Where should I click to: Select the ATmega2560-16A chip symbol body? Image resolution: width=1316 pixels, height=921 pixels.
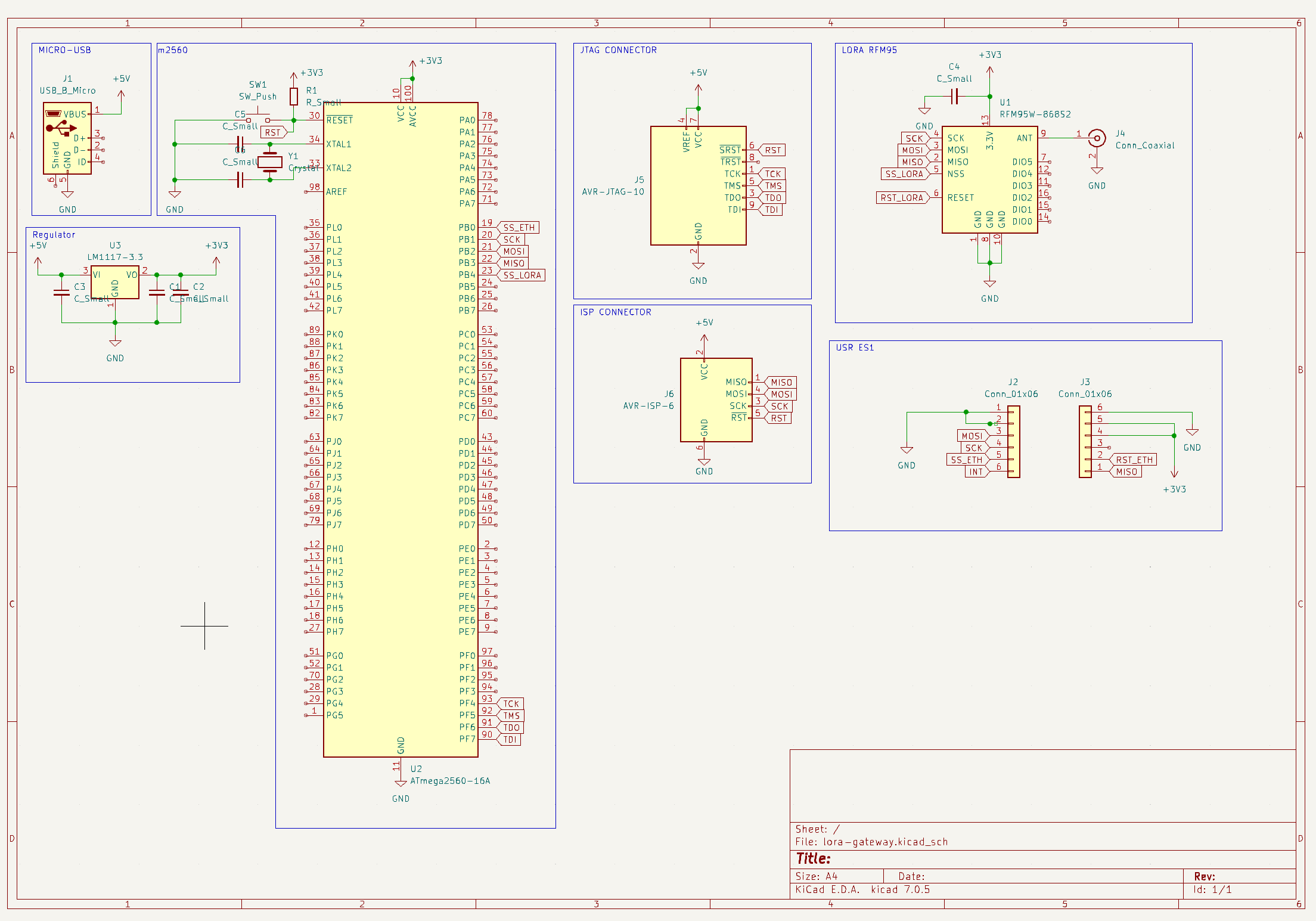click(x=401, y=429)
